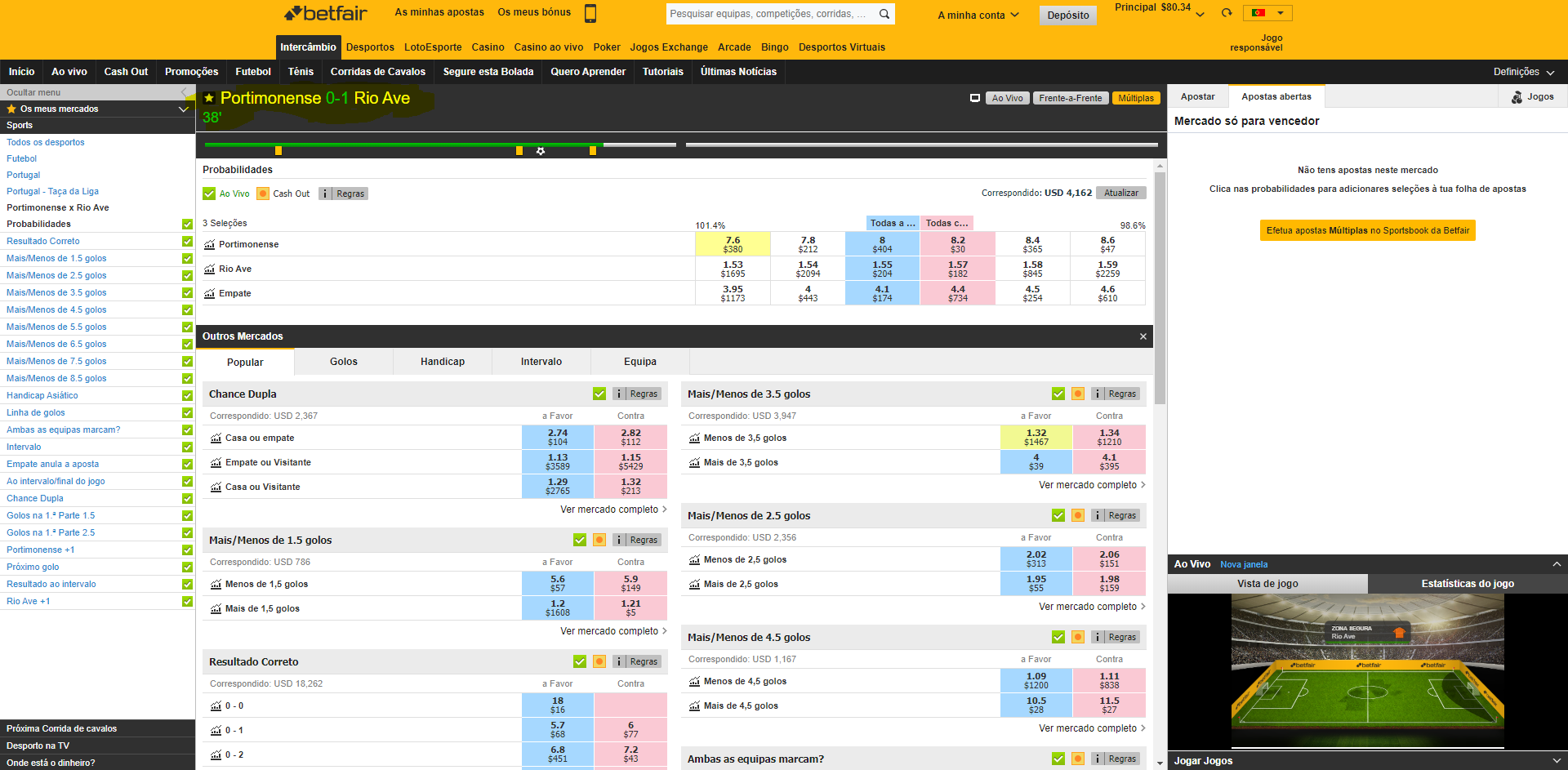Toggle green checkbox in Chance Dupla header
1568x770 pixels.
tap(599, 394)
